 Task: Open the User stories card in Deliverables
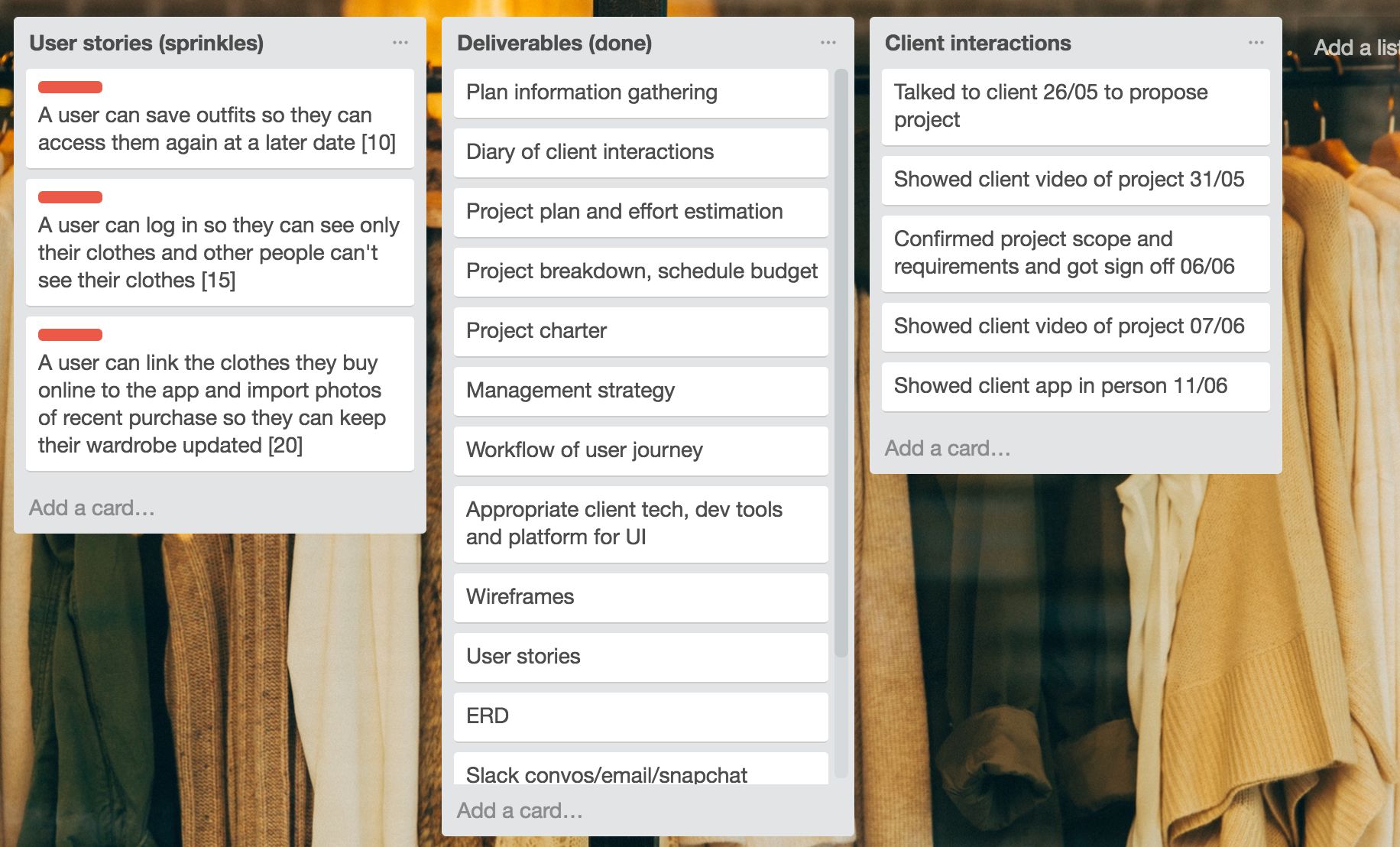640,657
